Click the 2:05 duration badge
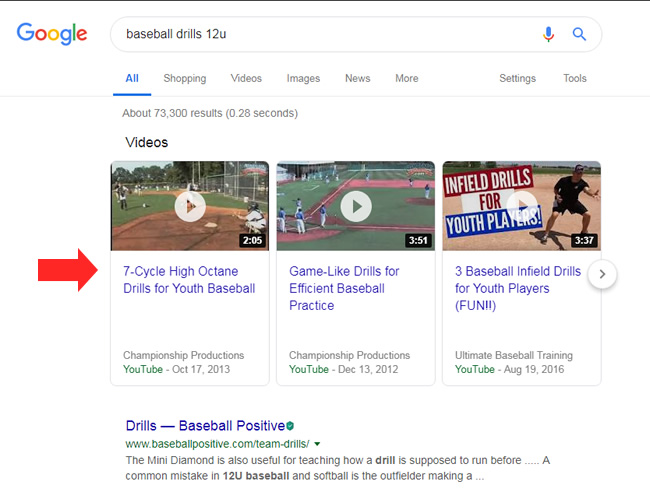650x496 pixels. tap(252, 240)
